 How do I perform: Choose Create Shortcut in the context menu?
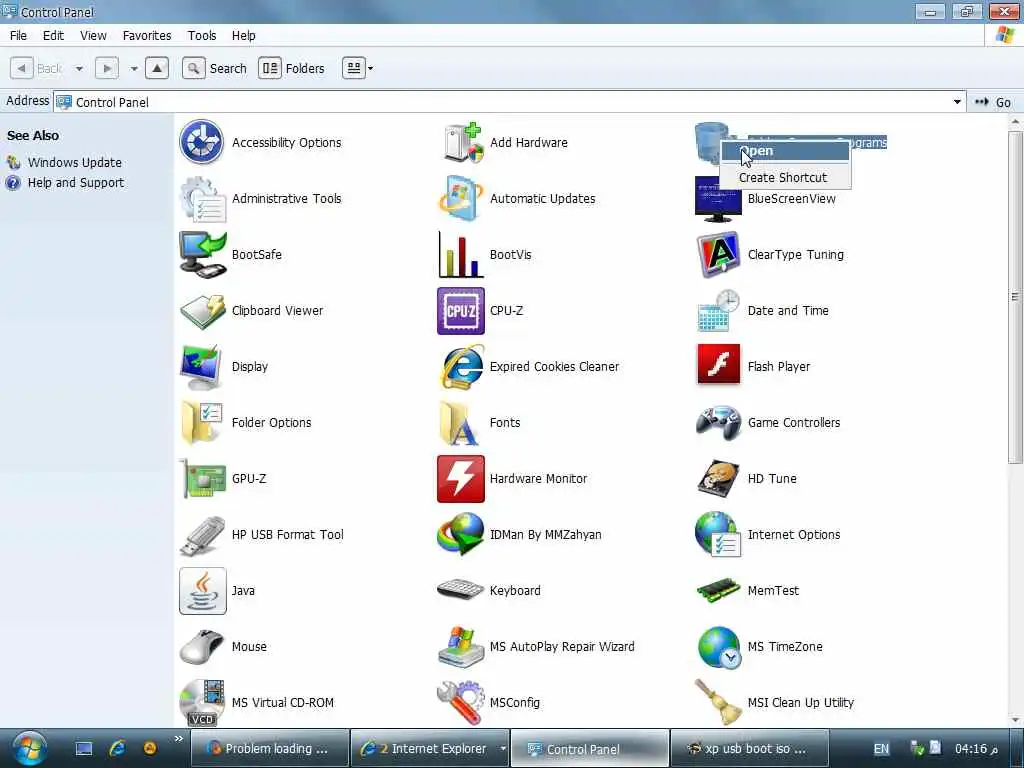785,178
